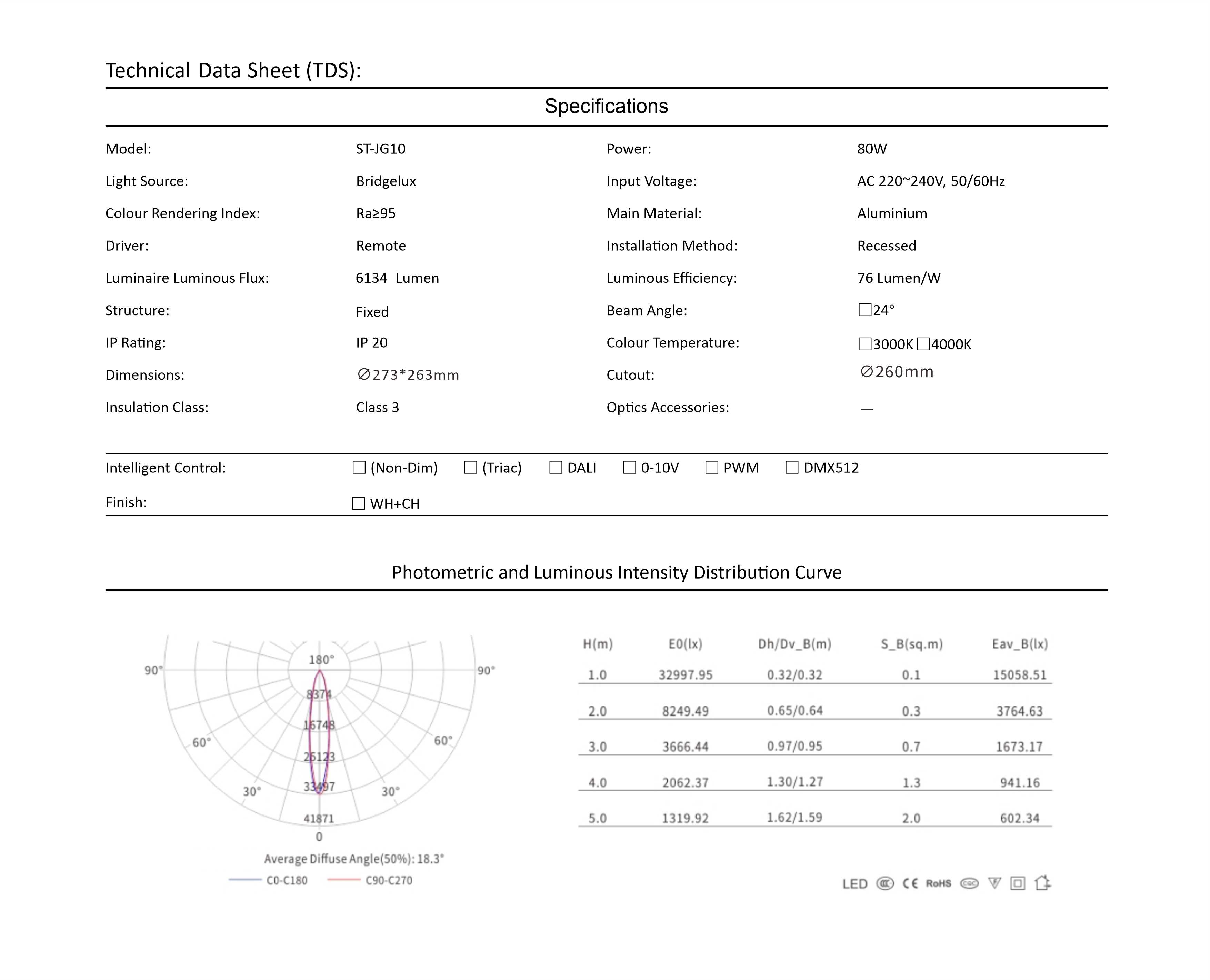The height and width of the screenshot is (980, 1210).
Task: Click the CCC certification mark
Action: tap(884, 883)
